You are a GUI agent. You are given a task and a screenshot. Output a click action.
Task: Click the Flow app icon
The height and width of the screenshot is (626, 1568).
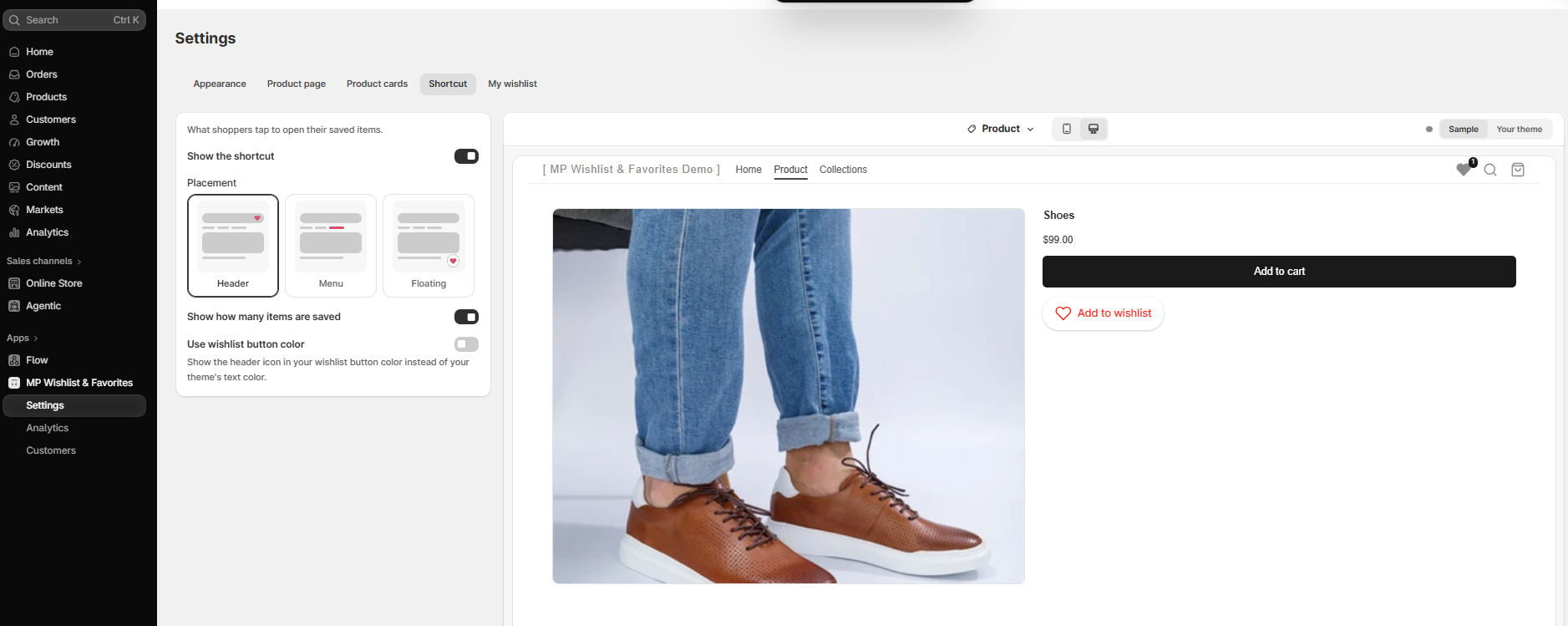pos(14,360)
